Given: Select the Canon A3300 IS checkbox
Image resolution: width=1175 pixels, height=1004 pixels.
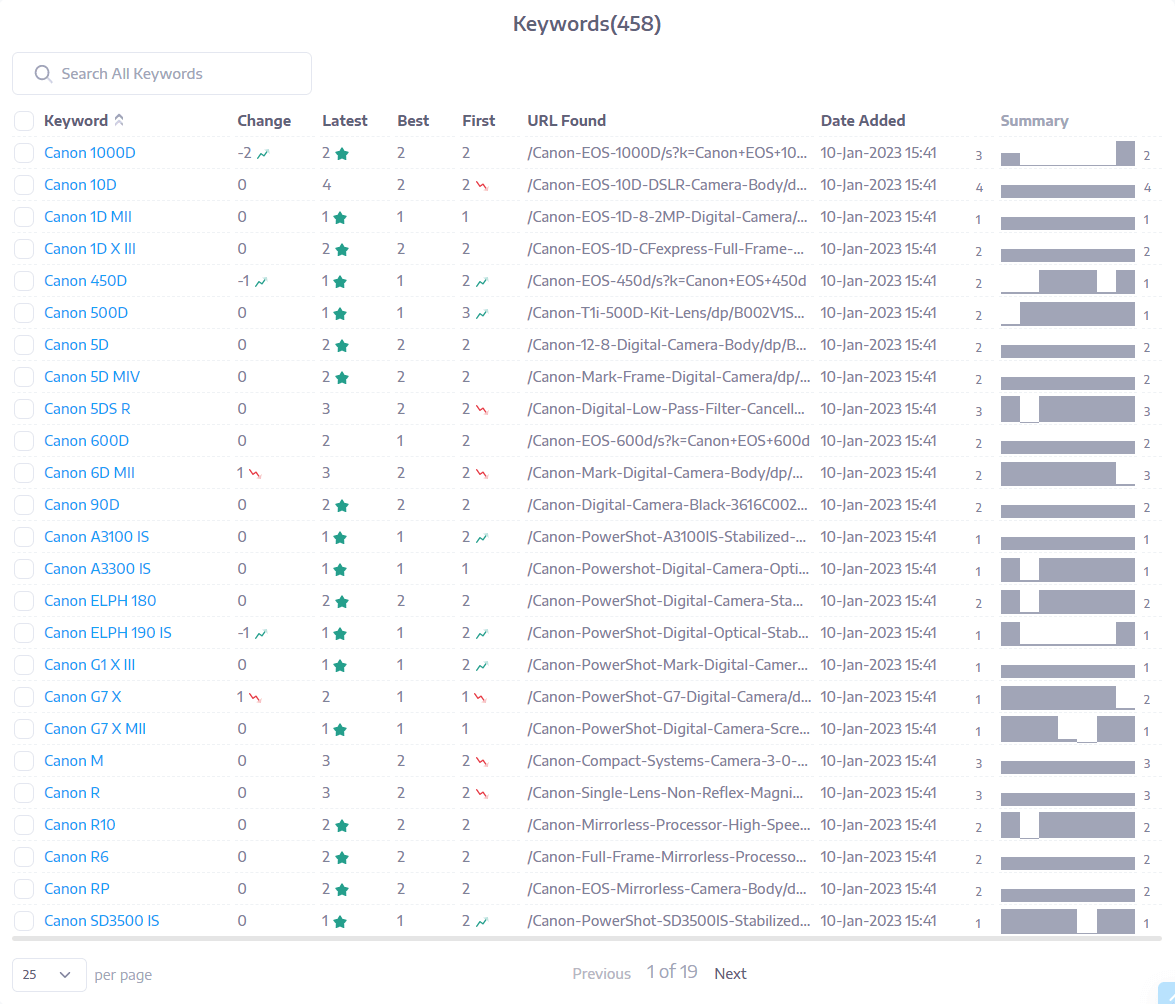Looking at the screenshot, I should (24, 569).
